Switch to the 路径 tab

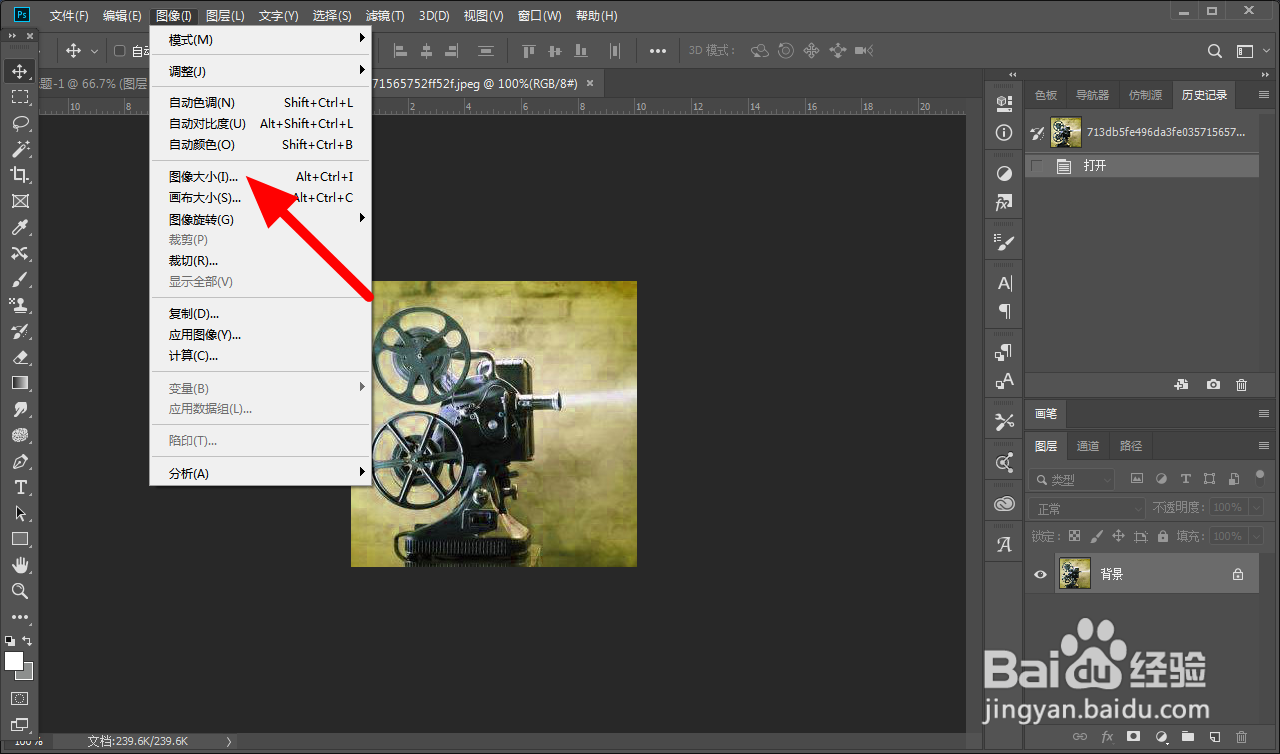pyautogui.click(x=1131, y=446)
